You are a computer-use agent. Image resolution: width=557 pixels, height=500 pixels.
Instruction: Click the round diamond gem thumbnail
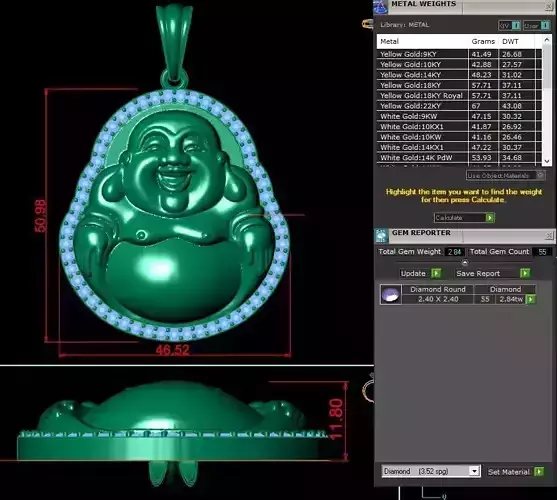[x=390, y=294]
